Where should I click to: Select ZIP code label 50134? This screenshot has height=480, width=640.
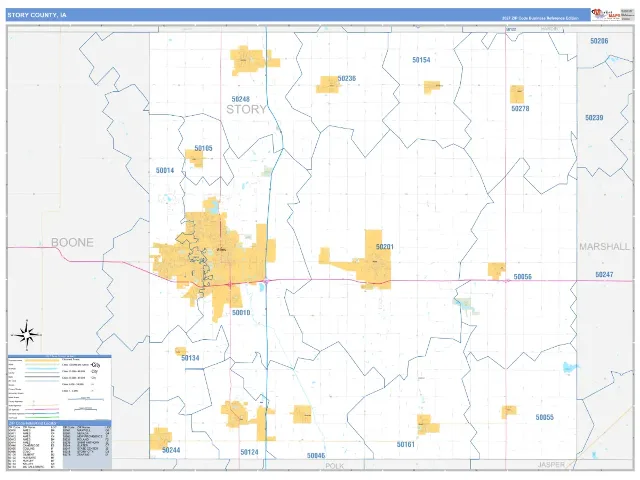pos(190,358)
